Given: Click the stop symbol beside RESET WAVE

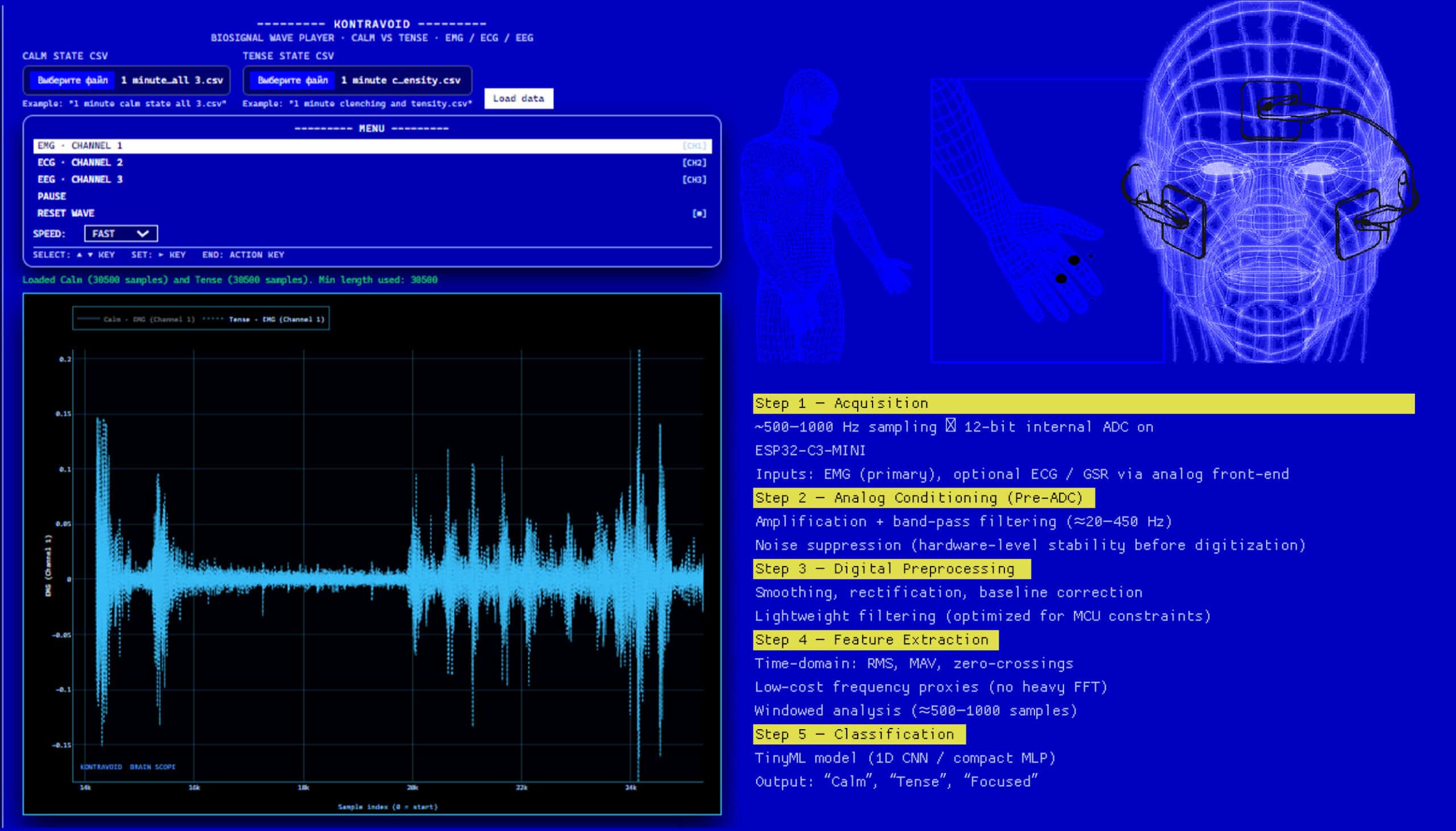Looking at the screenshot, I should coord(699,213).
